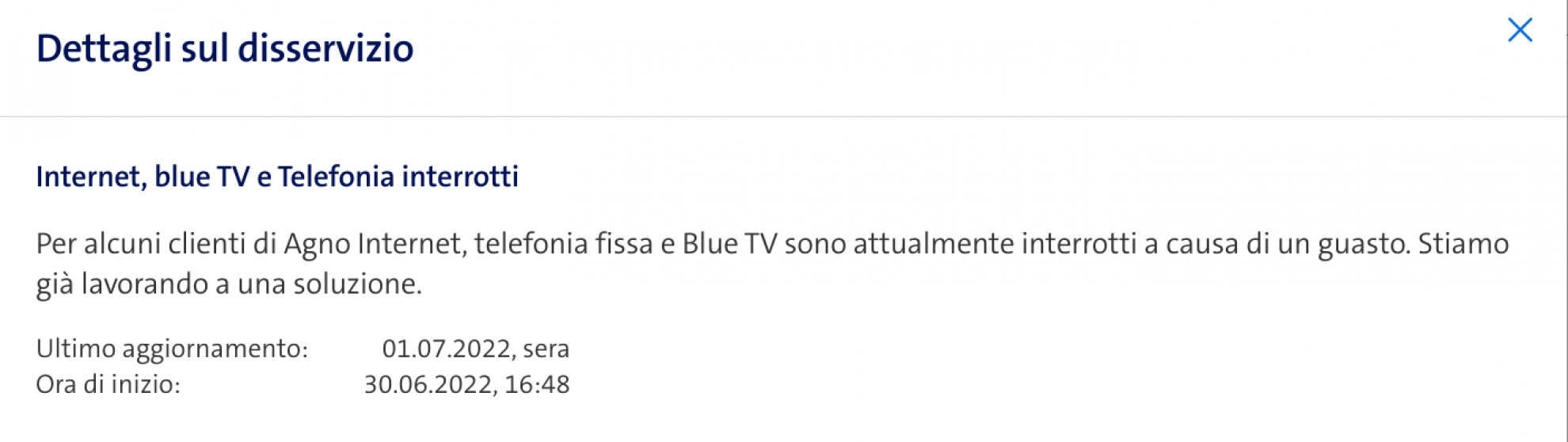Close the Dettagli sul disservizio dialog

(x=1519, y=31)
